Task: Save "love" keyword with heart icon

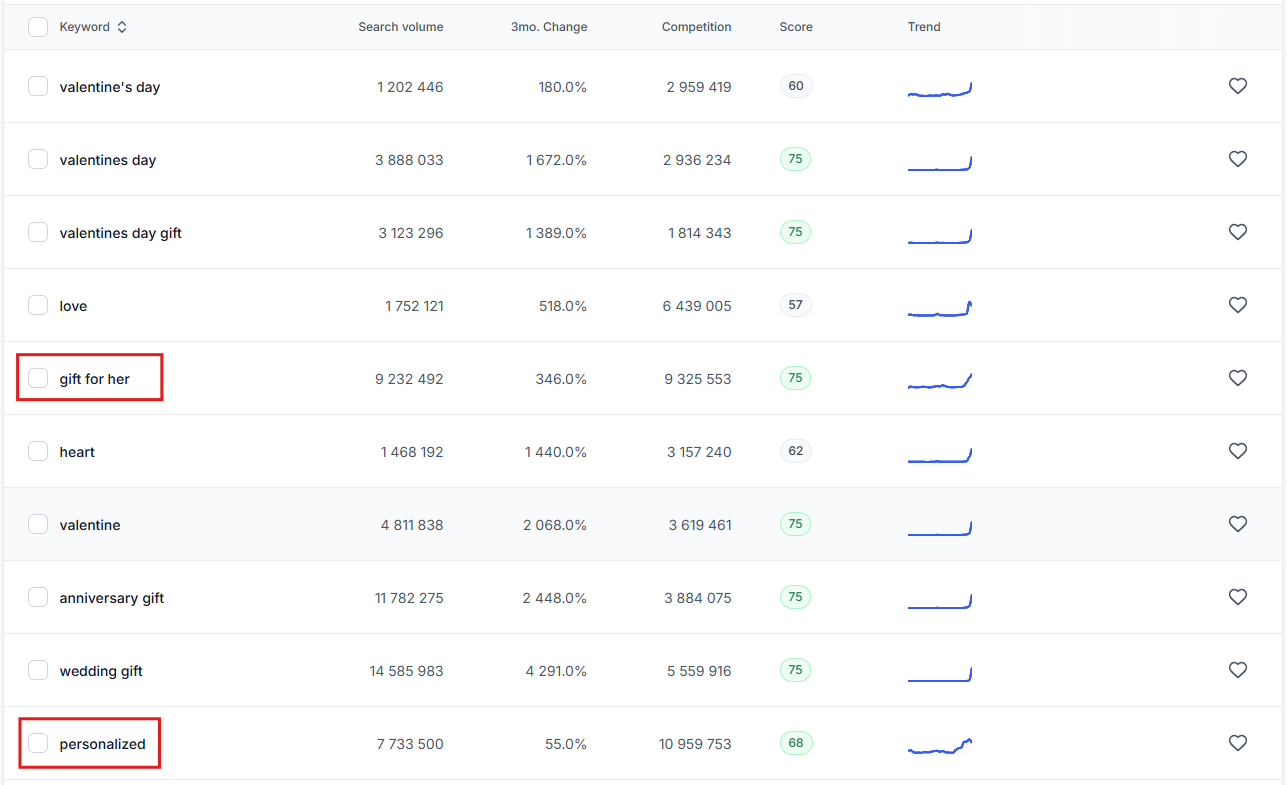Action: (1237, 305)
